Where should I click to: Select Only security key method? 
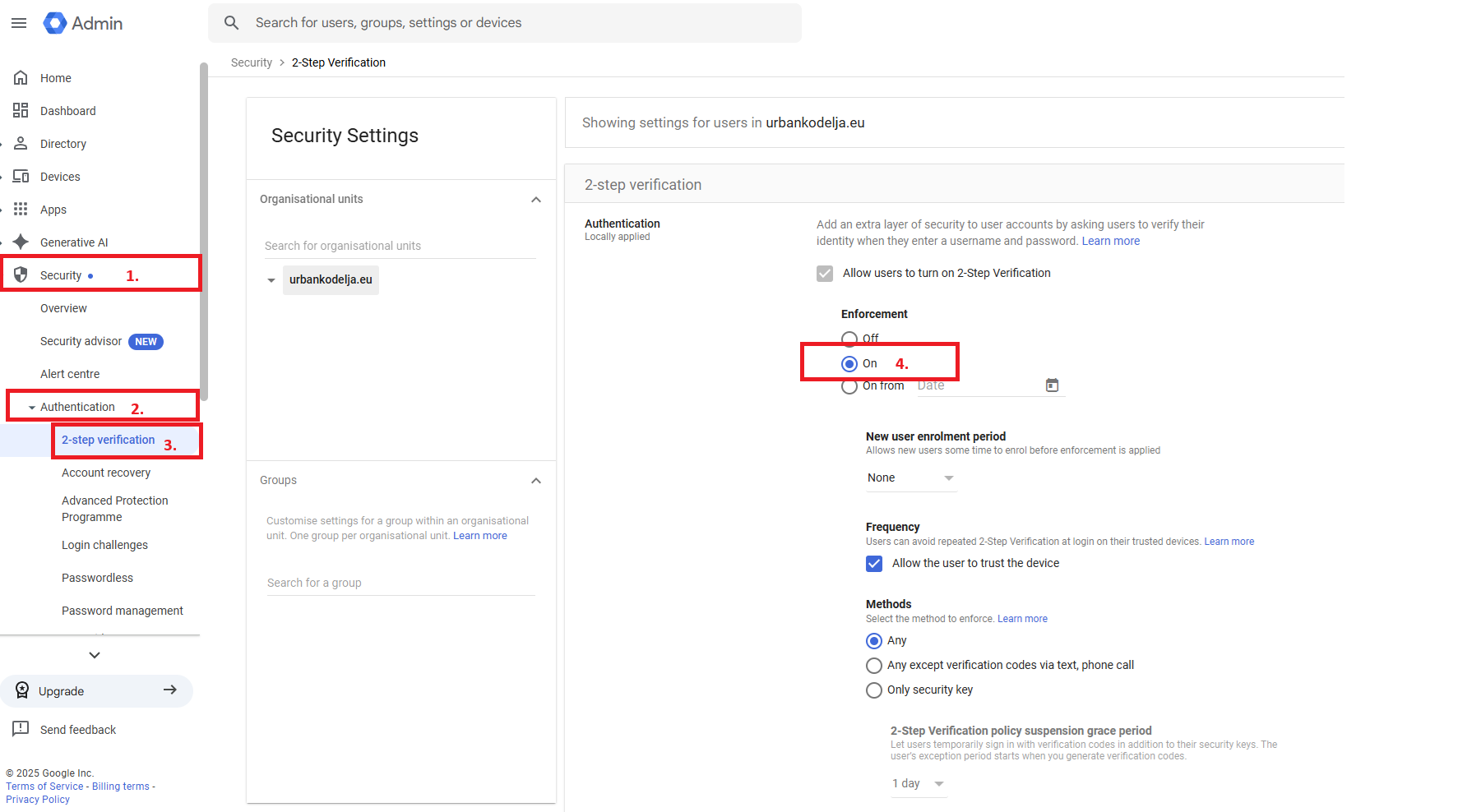pyautogui.click(x=874, y=690)
